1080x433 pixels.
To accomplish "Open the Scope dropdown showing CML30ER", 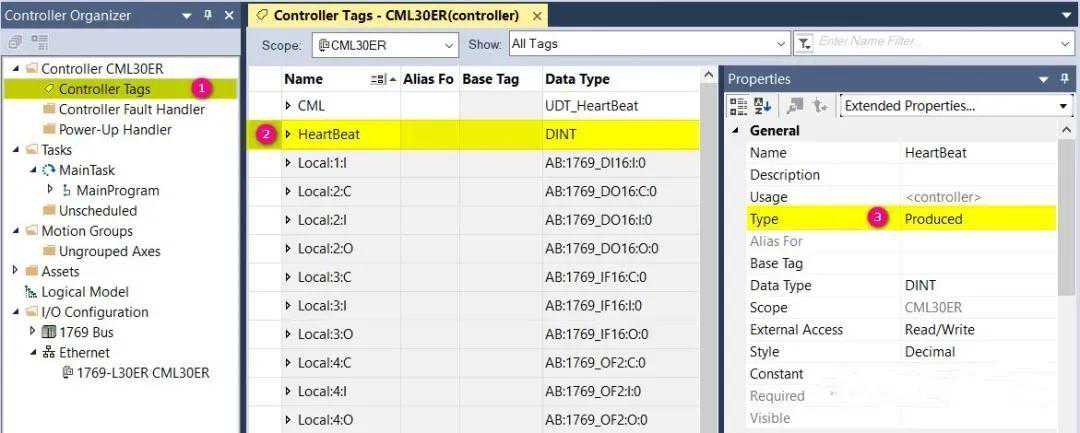I will (x=447, y=45).
